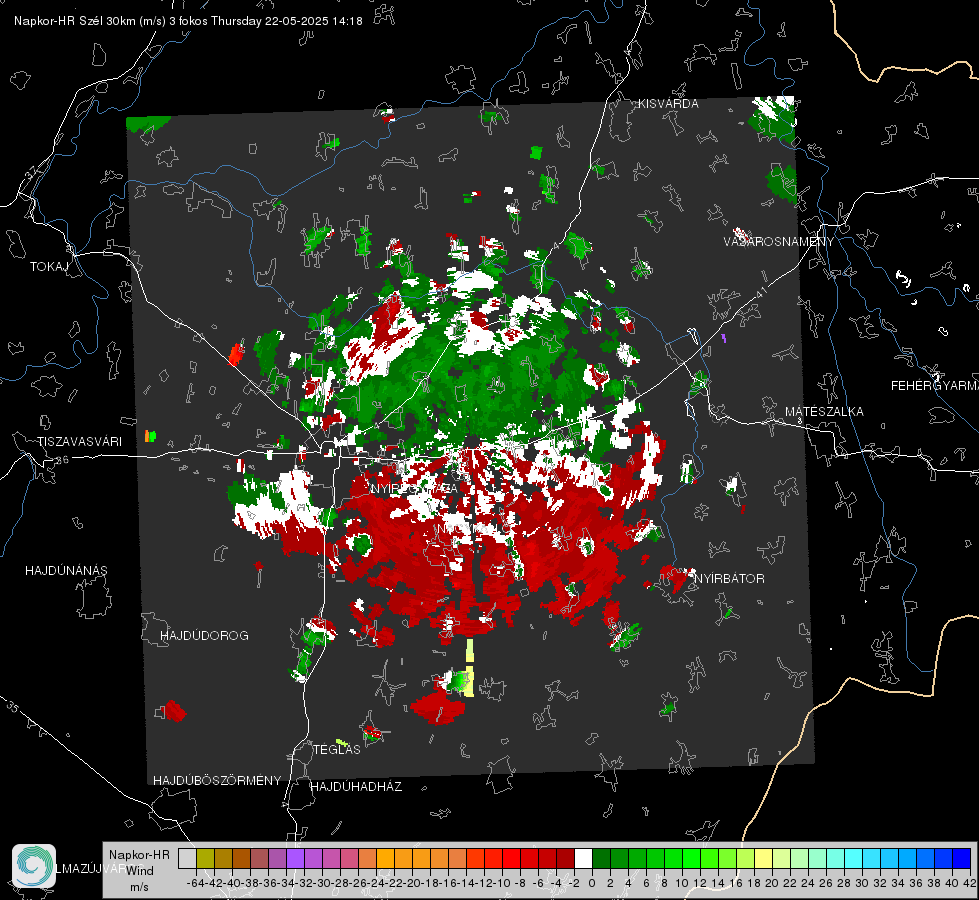This screenshot has width=979, height=900.
Task: Select the NYÍRBÁTOR city label
Action: 729,578
